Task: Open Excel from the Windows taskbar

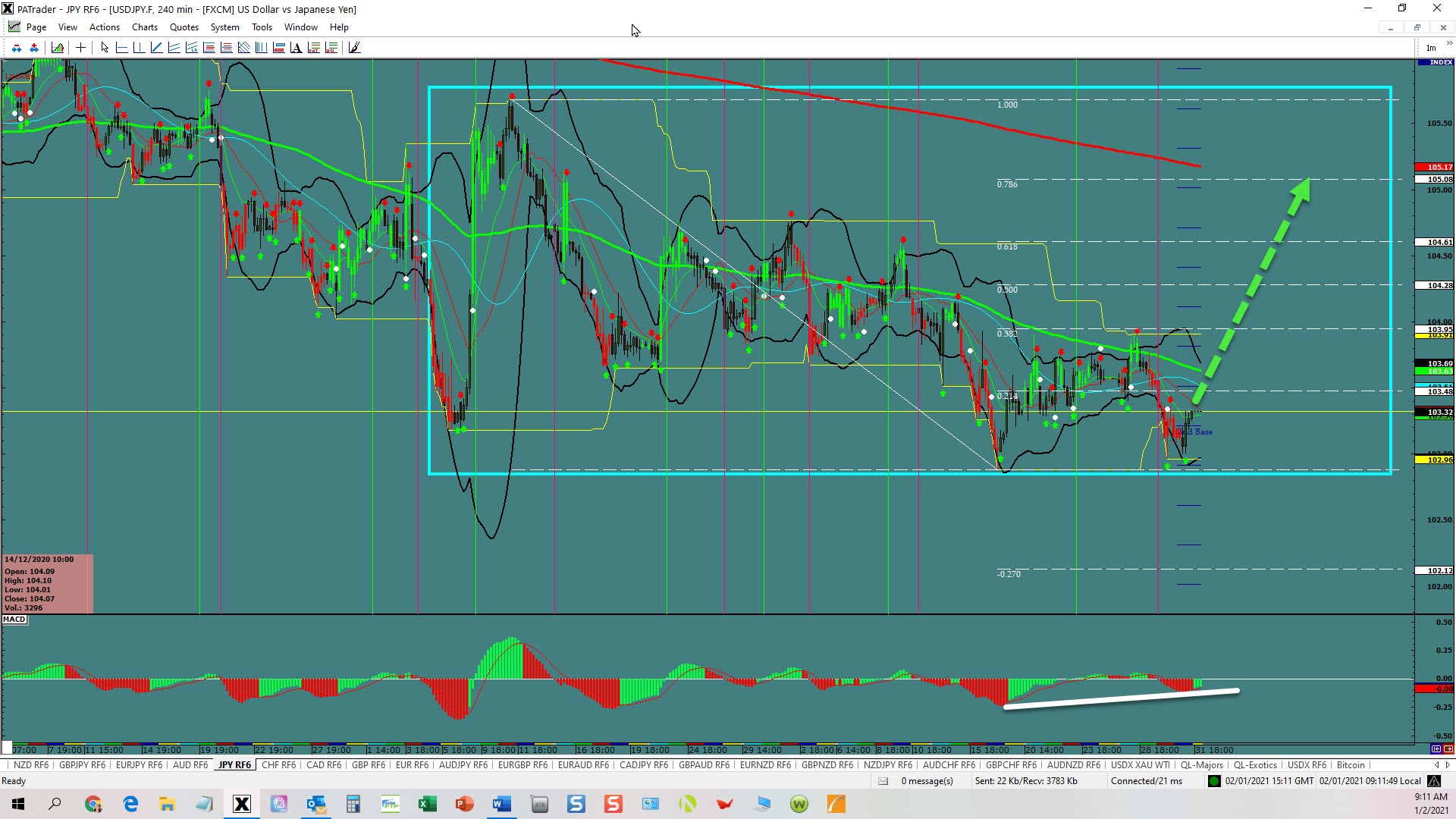Action: (x=427, y=804)
